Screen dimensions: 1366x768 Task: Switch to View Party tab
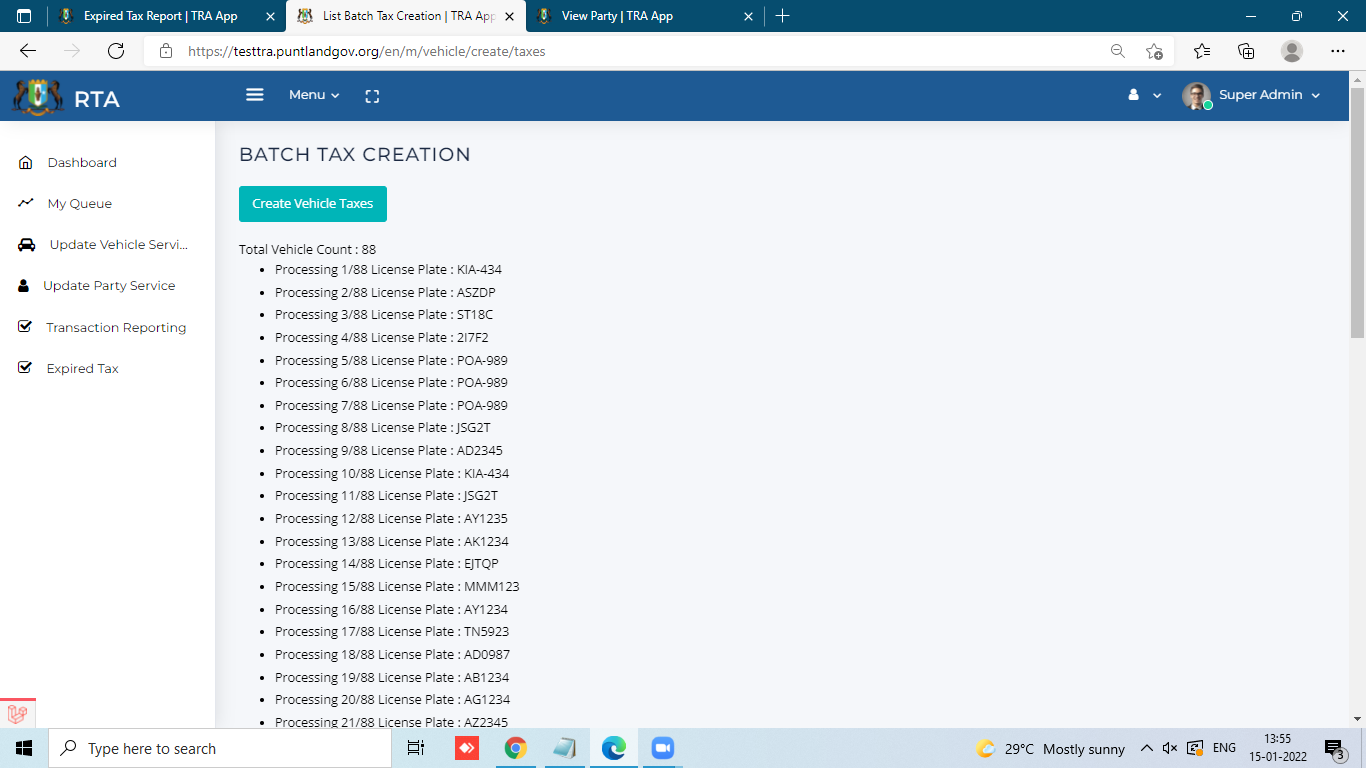coord(645,16)
